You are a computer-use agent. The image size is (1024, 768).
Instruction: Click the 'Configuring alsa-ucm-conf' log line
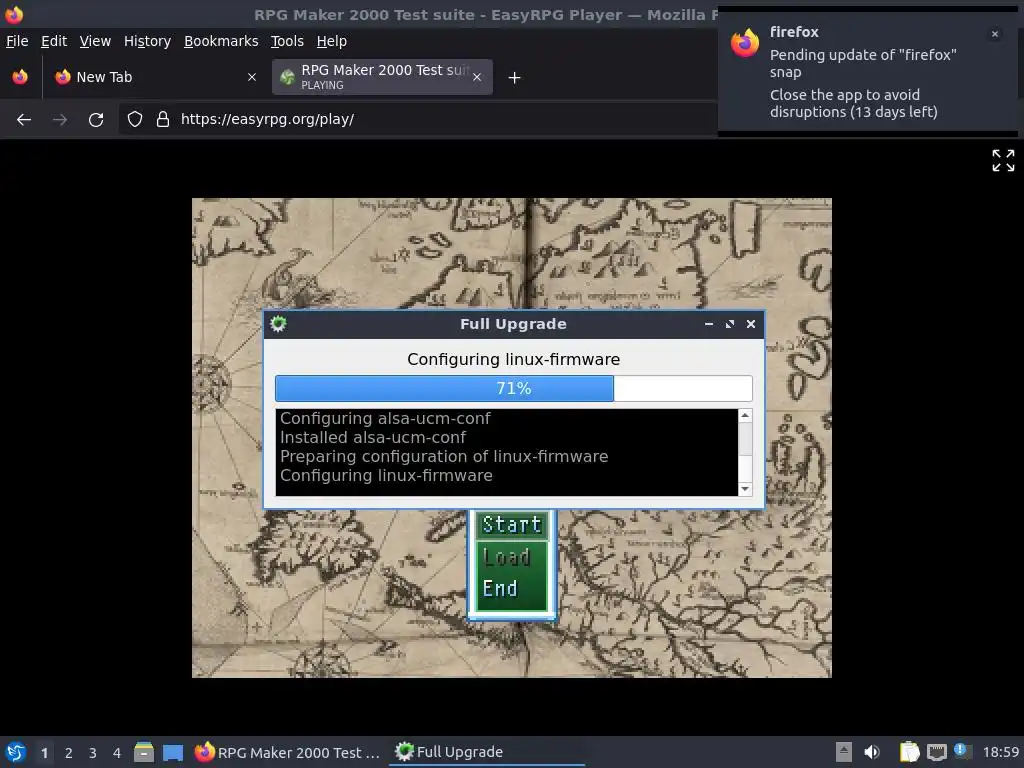coord(385,419)
